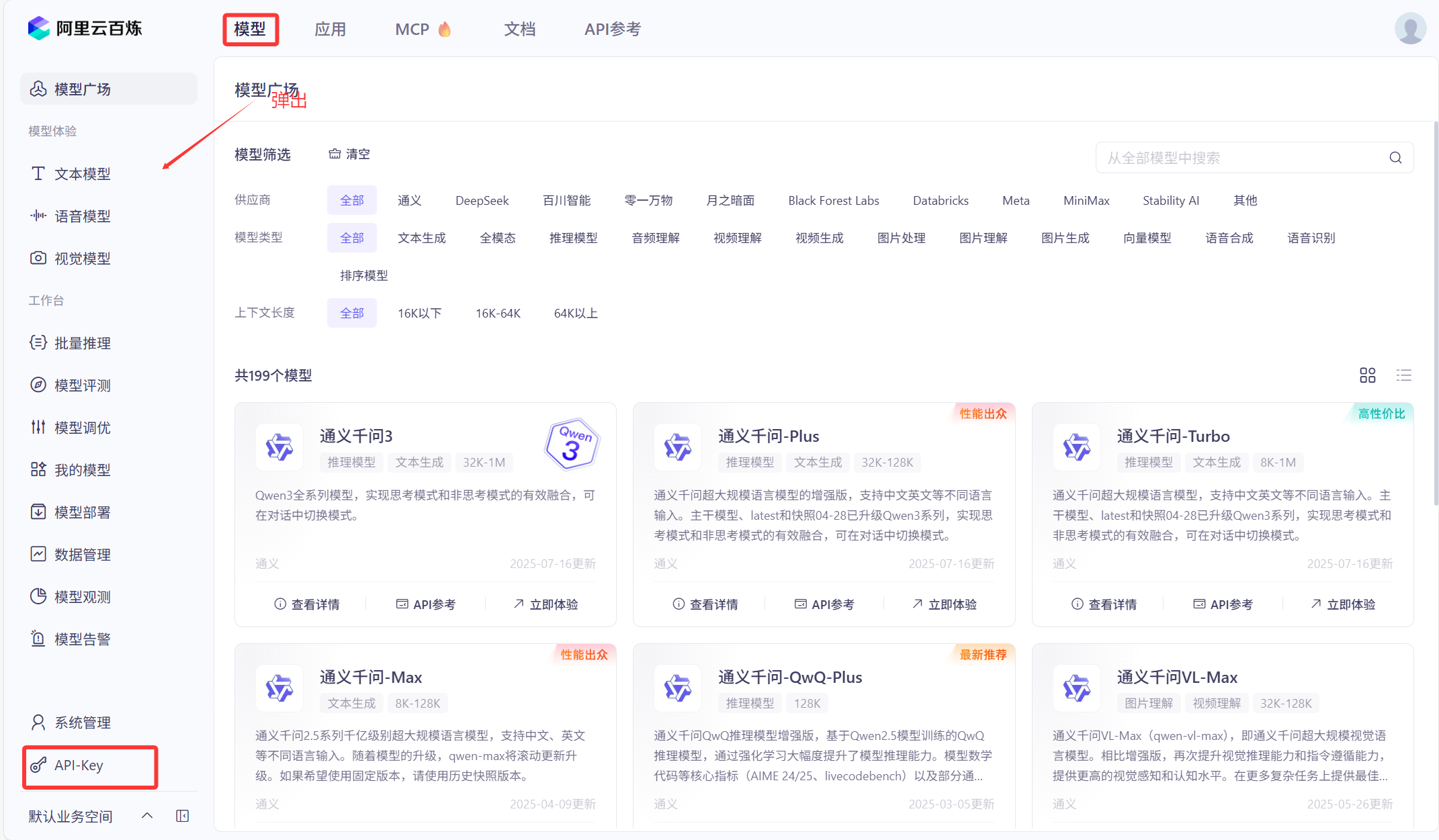
Task: Open 模型广场 in sidebar
Action: coord(109,89)
